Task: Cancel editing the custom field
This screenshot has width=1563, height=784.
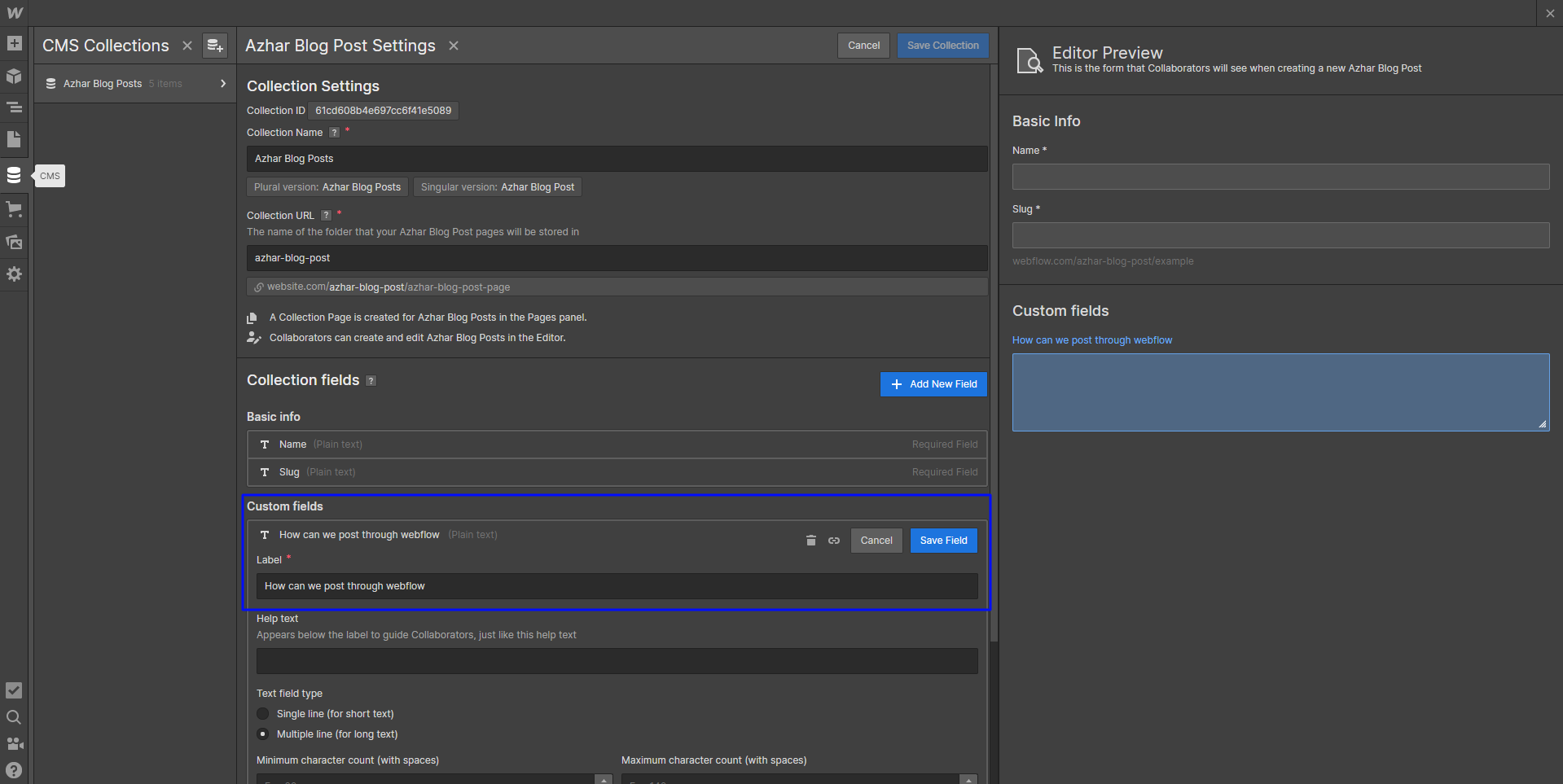Action: (876, 541)
